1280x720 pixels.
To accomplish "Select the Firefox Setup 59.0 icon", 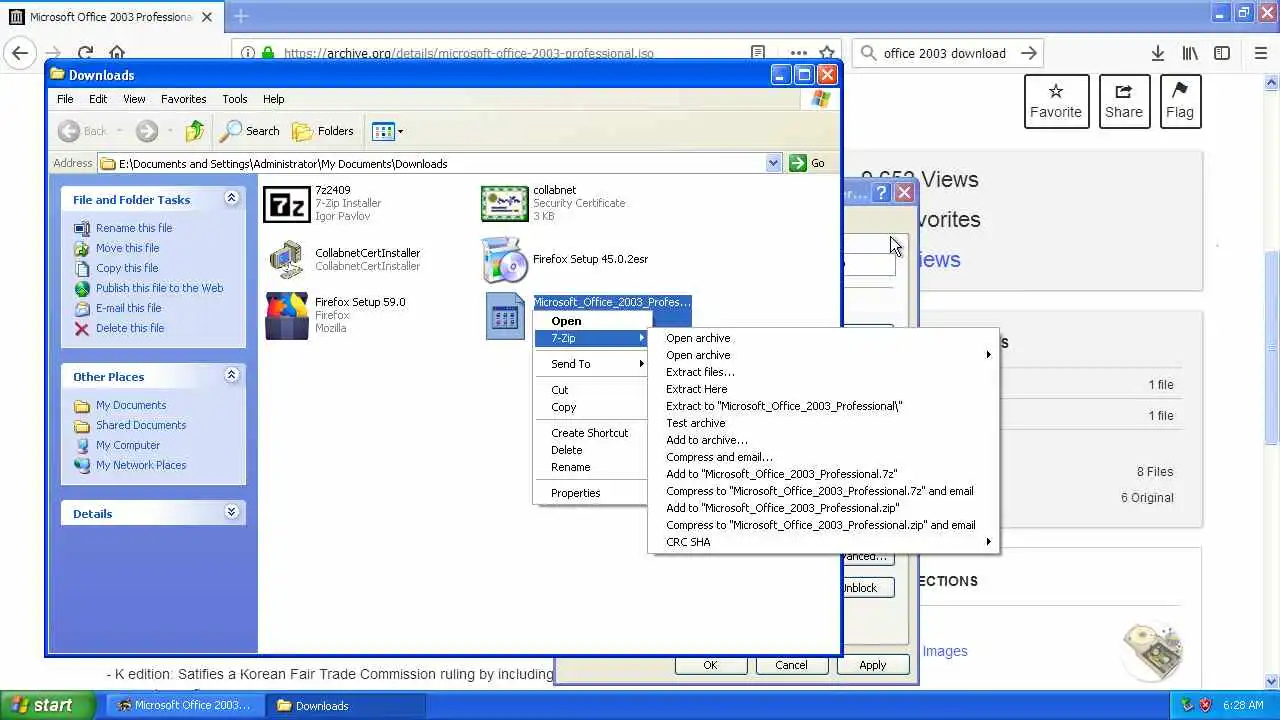I will point(286,316).
